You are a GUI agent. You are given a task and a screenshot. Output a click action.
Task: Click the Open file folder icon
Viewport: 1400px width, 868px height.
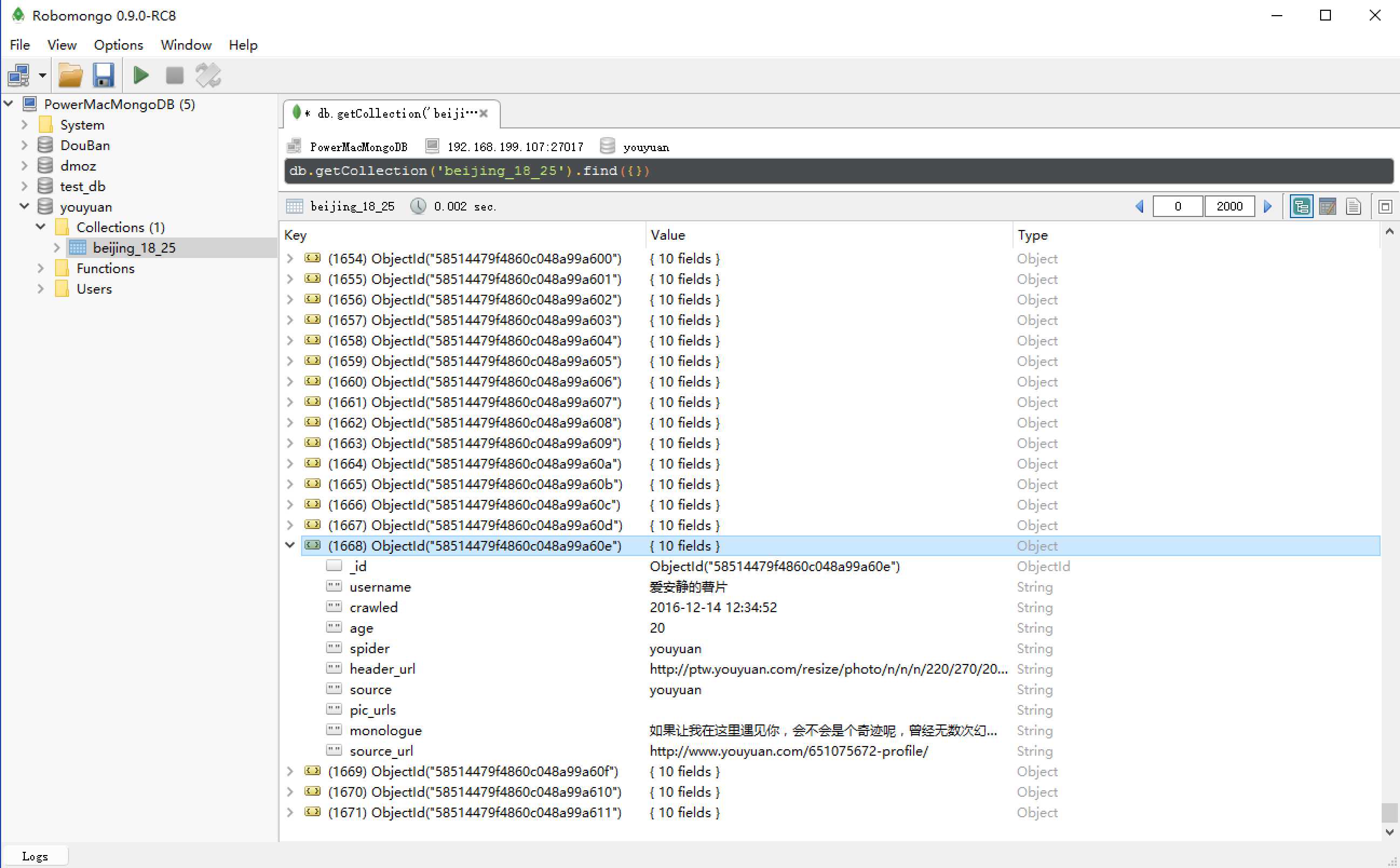click(x=71, y=75)
